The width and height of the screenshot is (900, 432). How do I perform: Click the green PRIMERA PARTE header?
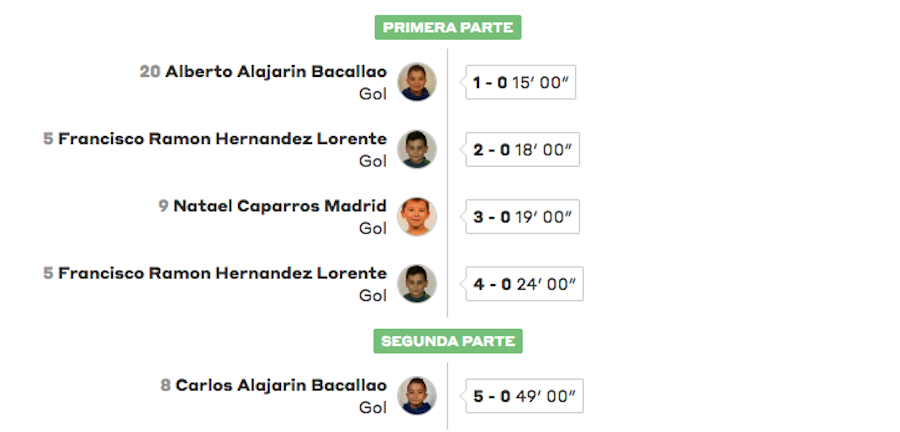pos(448,28)
